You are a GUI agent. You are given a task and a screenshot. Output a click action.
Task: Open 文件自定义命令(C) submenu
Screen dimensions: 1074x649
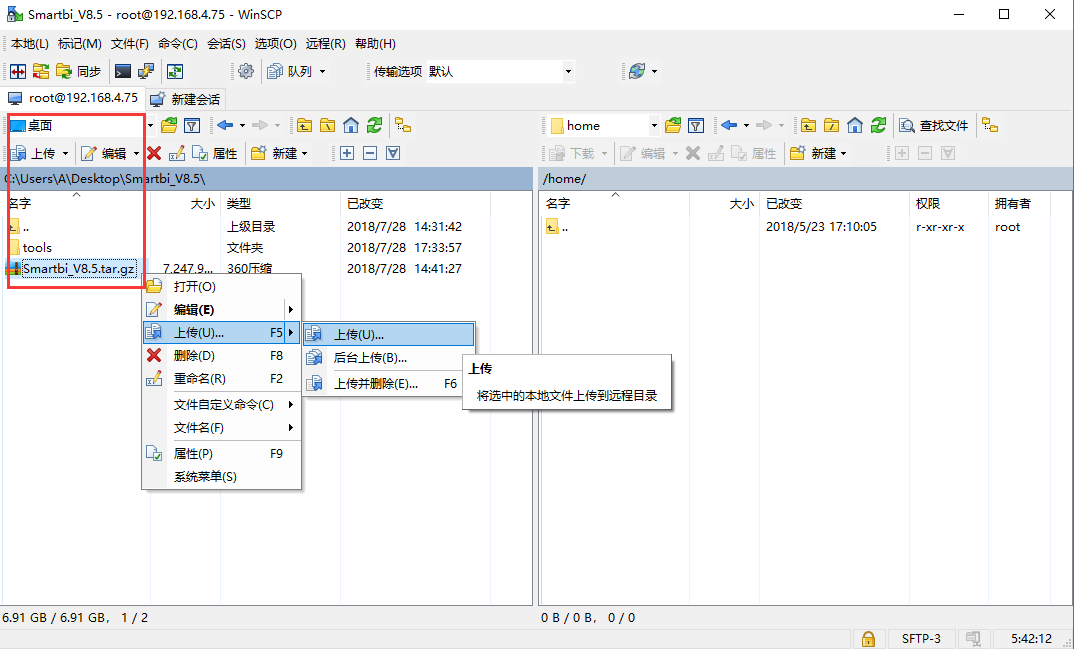tap(222, 405)
